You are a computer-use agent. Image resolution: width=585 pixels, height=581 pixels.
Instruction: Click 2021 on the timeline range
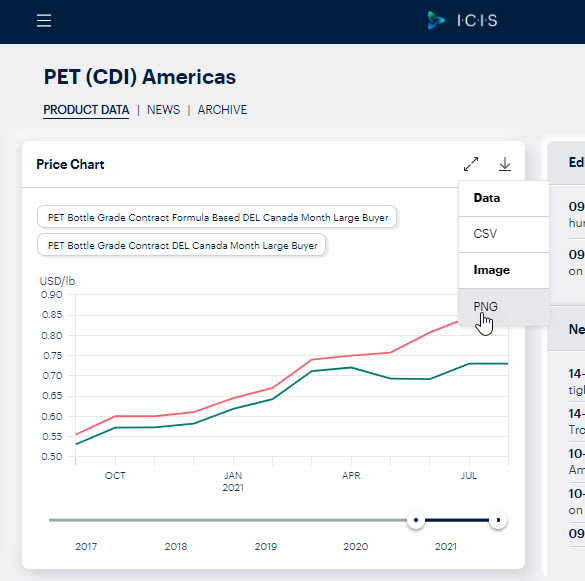tap(445, 547)
